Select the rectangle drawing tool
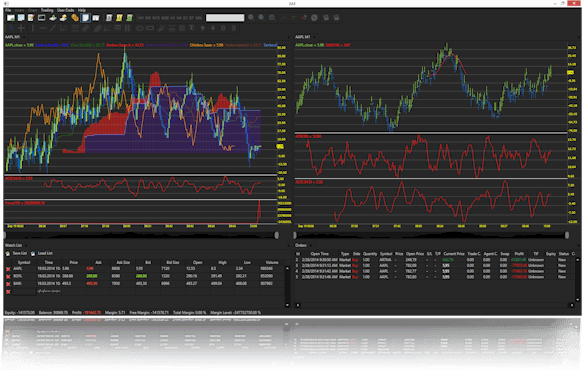583x371 pixels. click(x=150, y=28)
